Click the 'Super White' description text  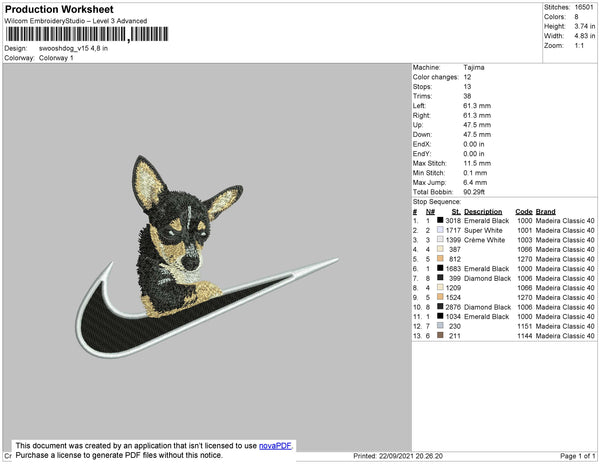tap(483, 230)
